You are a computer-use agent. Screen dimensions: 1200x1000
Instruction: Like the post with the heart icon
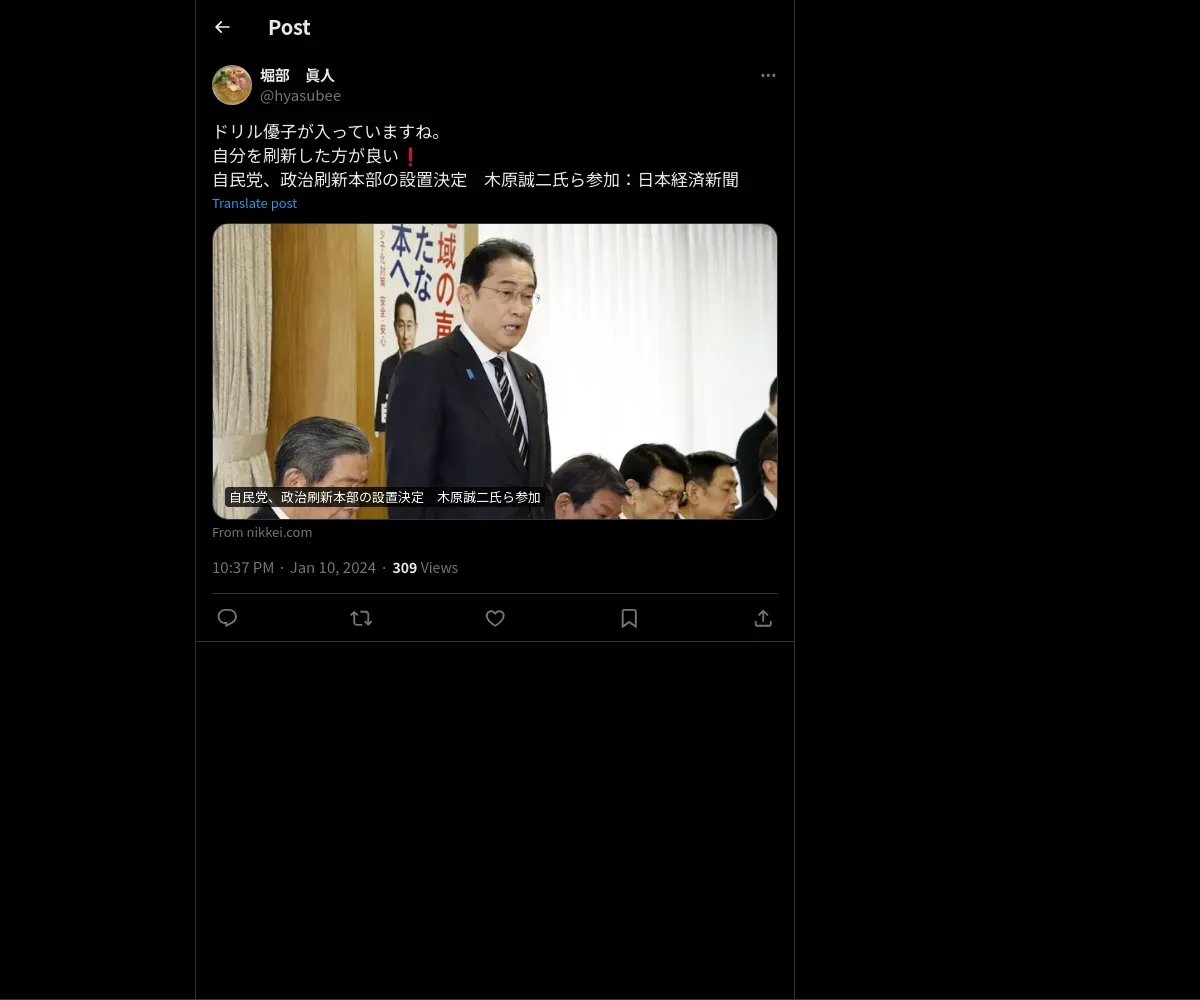[495, 618]
